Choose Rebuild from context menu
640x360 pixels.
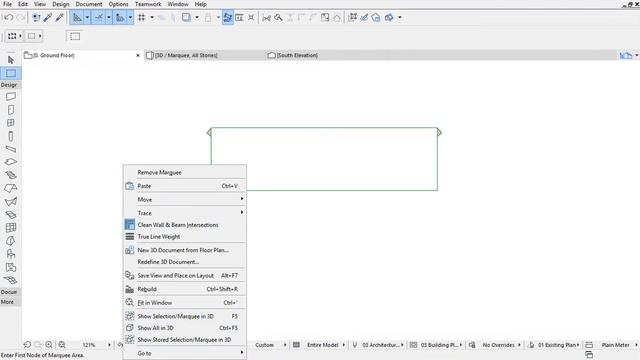(185, 289)
